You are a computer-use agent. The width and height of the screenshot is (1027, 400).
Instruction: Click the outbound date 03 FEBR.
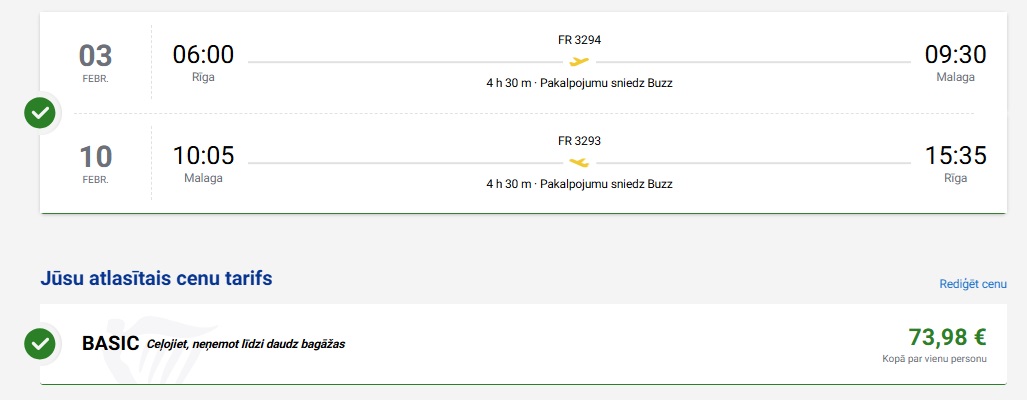[x=96, y=62]
